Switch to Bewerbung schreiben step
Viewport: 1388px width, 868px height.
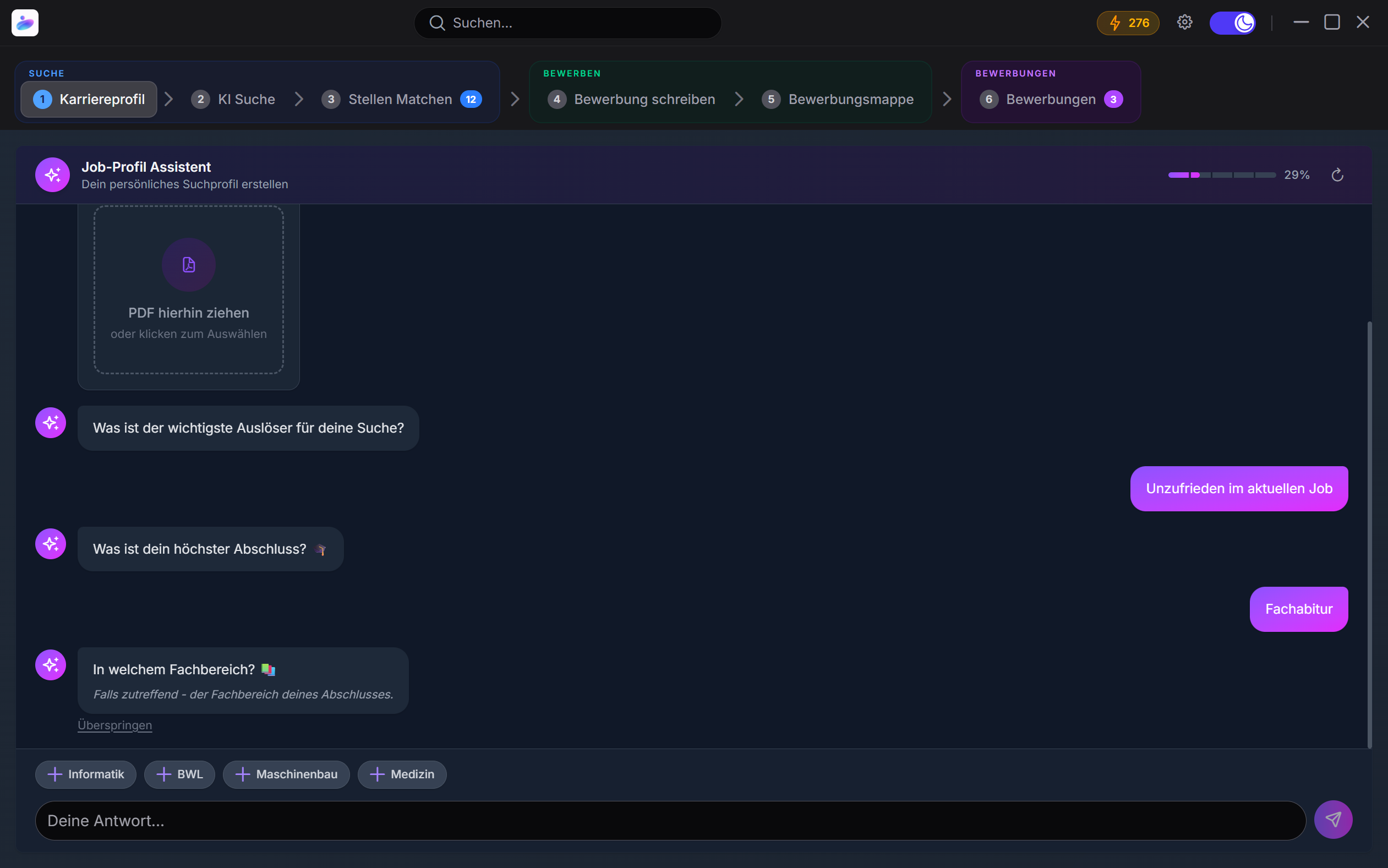coord(631,99)
